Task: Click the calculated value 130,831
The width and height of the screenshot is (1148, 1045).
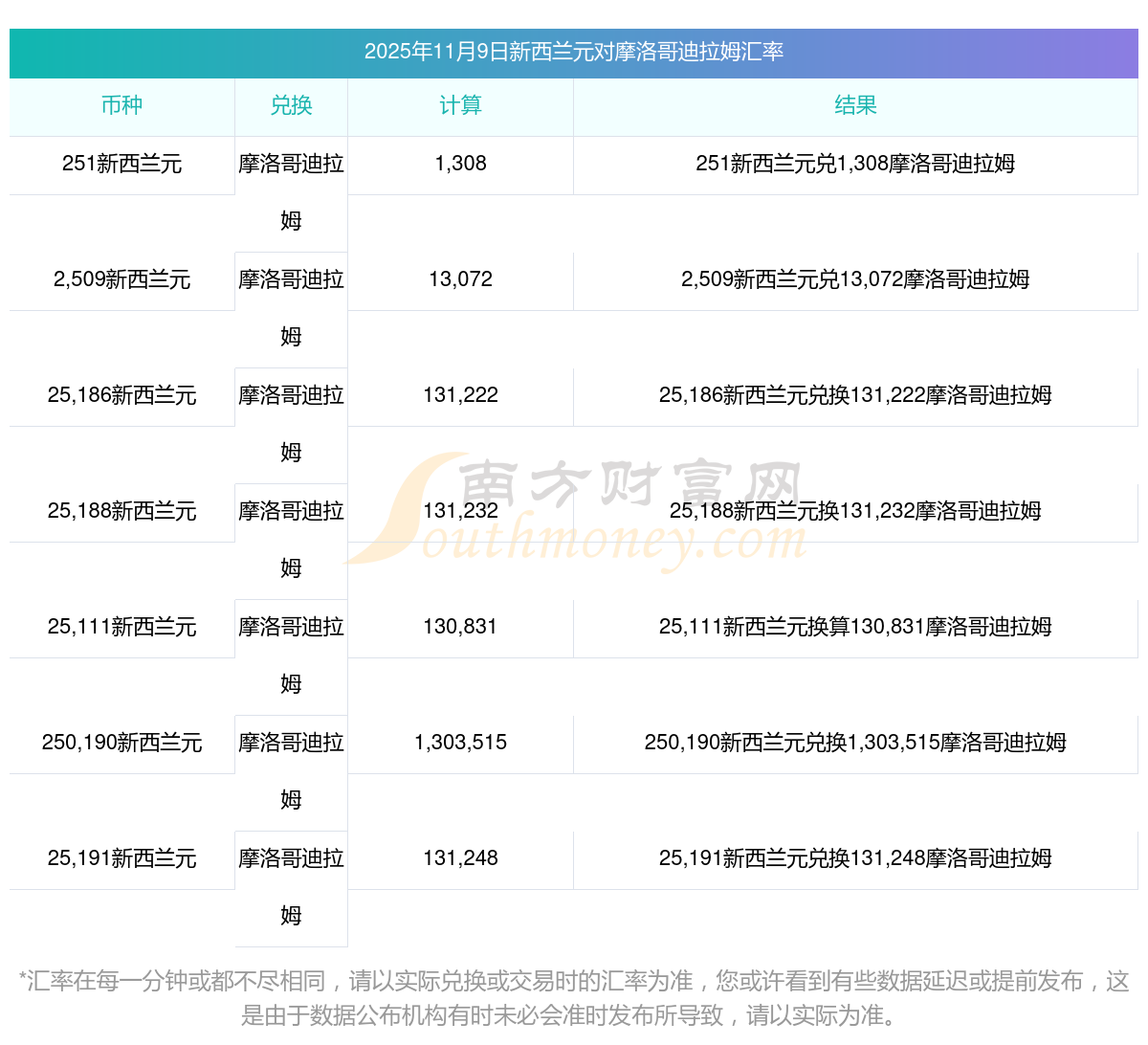Action: point(460,627)
